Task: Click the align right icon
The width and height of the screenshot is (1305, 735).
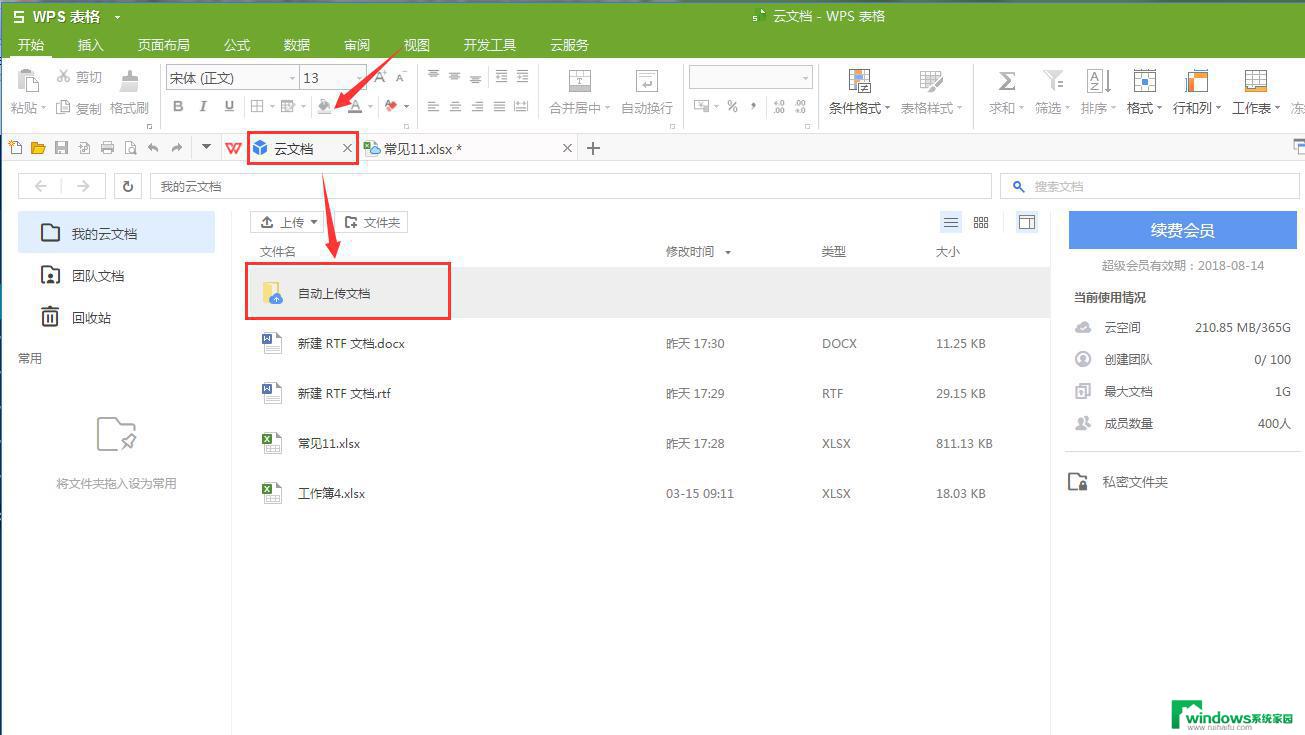Action: click(x=477, y=106)
